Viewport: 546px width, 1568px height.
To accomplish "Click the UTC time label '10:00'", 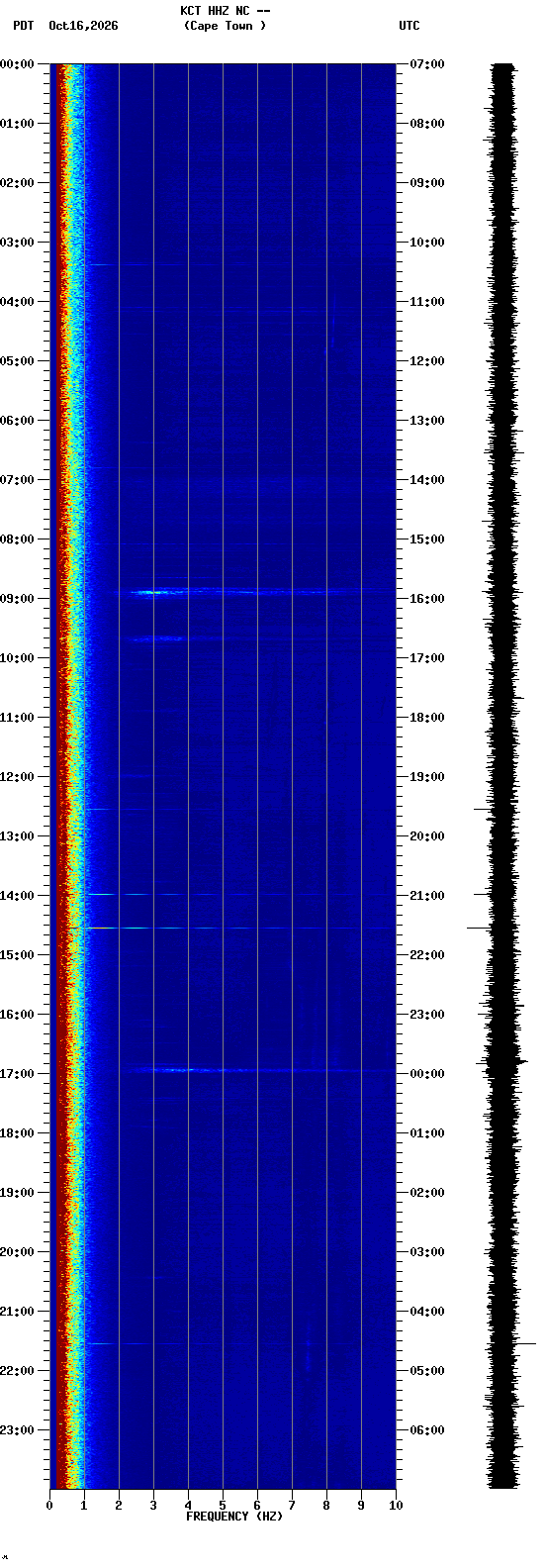I will pos(427,243).
